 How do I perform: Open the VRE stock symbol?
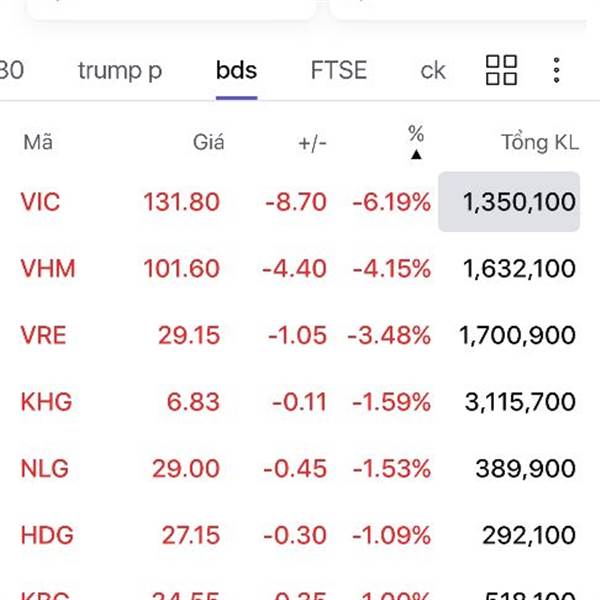[x=43, y=335]
